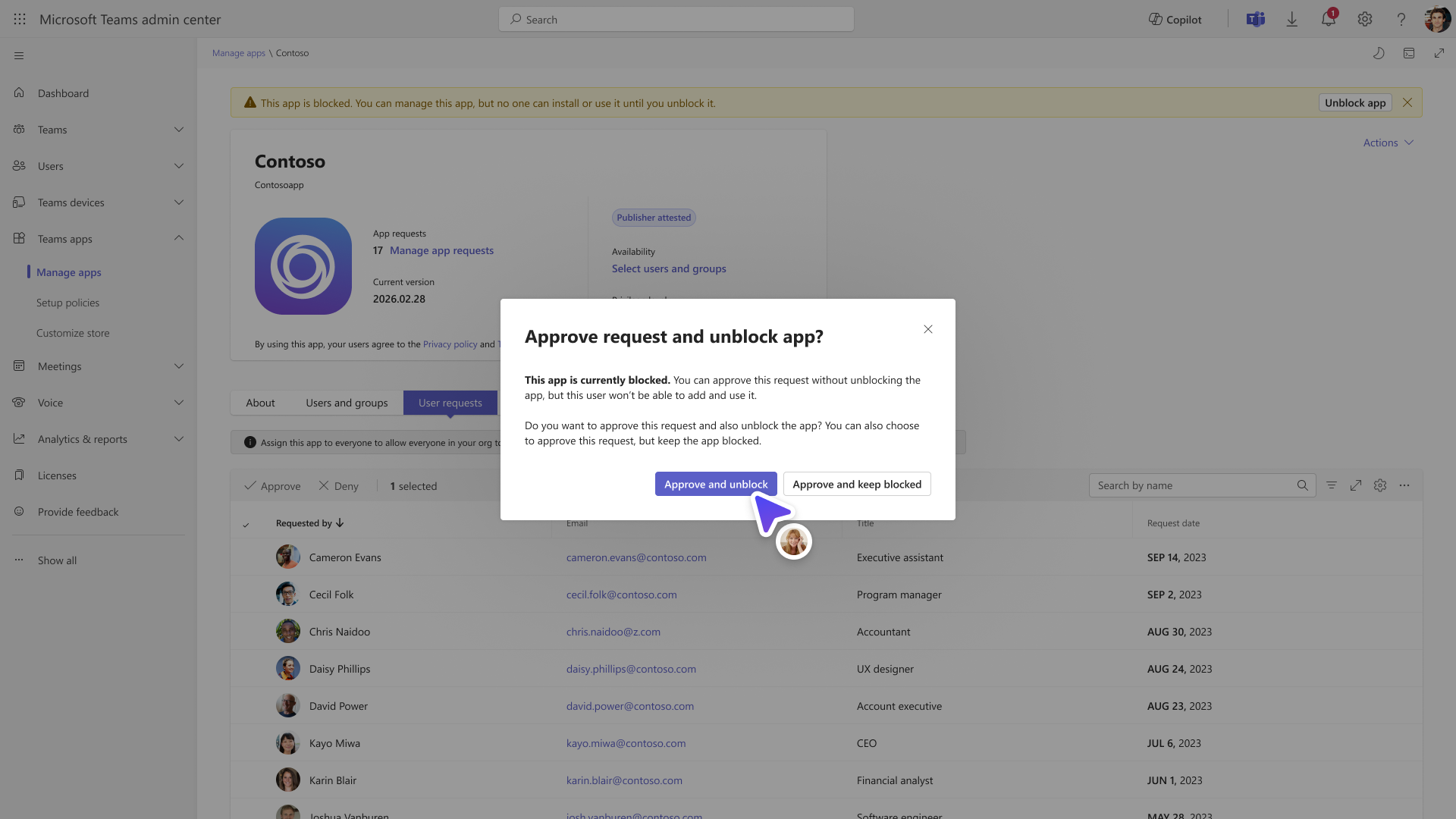Open cecil.folk@contoso.com email link
Image resolution: width=1456 pixels, height=819 pixels.
(x=621, y=595)
